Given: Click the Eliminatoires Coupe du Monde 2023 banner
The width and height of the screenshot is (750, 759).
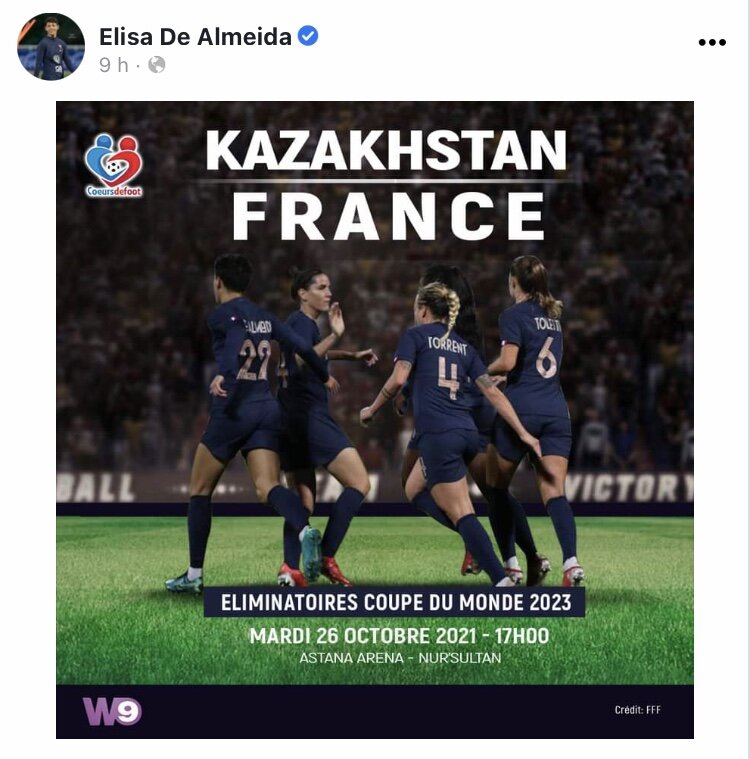Looking at the screenshot, I should [x=395, y=602].
